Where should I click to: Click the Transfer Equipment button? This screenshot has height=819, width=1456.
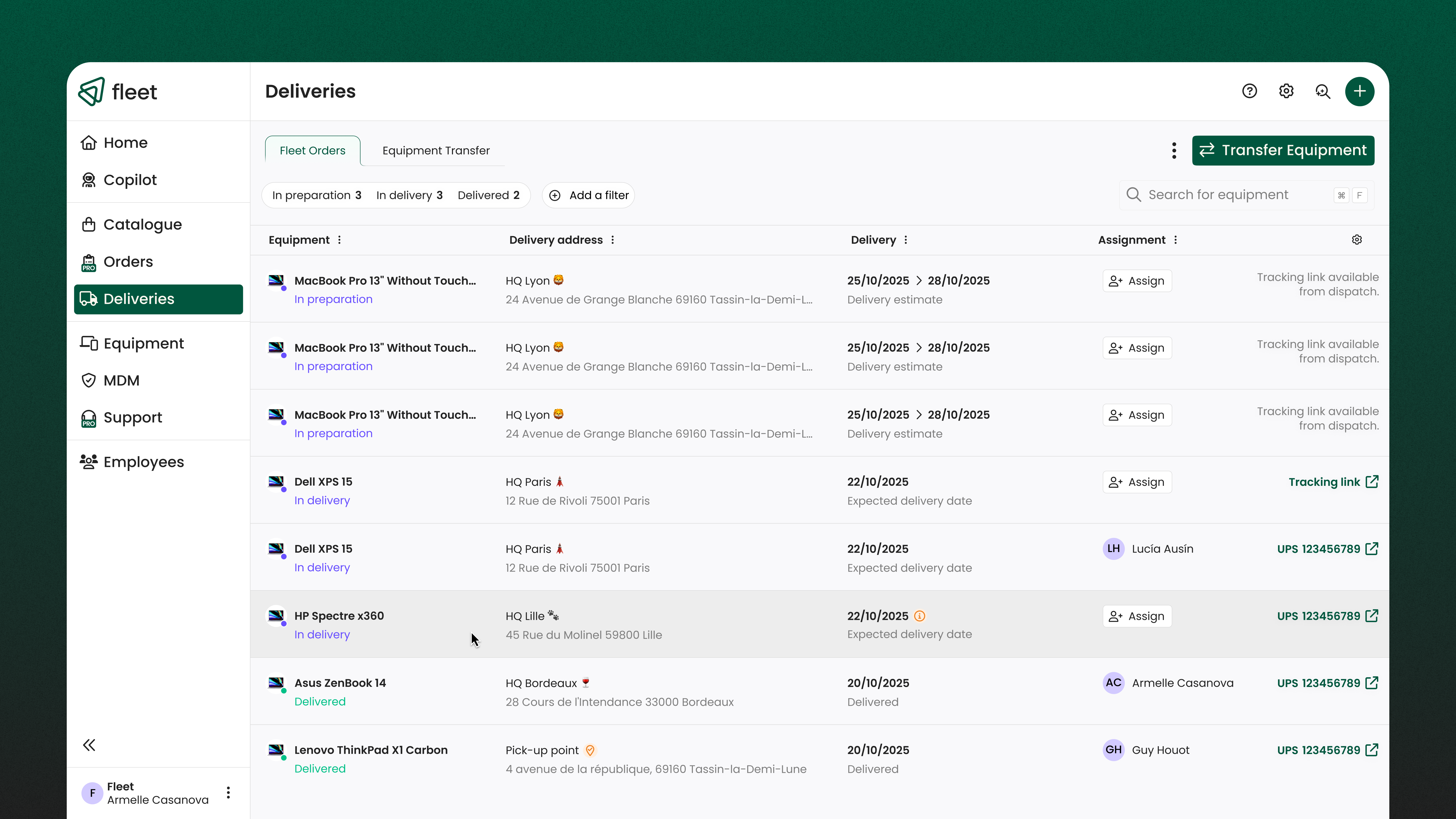(1283, 150)
